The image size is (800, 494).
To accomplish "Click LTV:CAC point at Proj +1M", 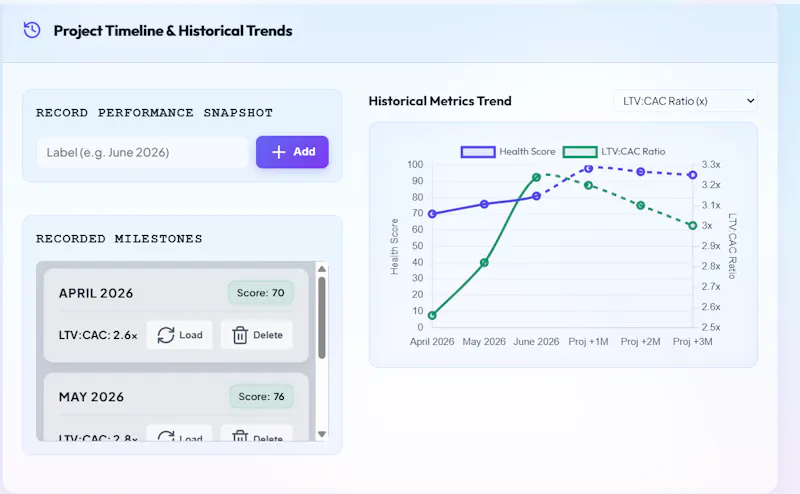I will (588, 185).
